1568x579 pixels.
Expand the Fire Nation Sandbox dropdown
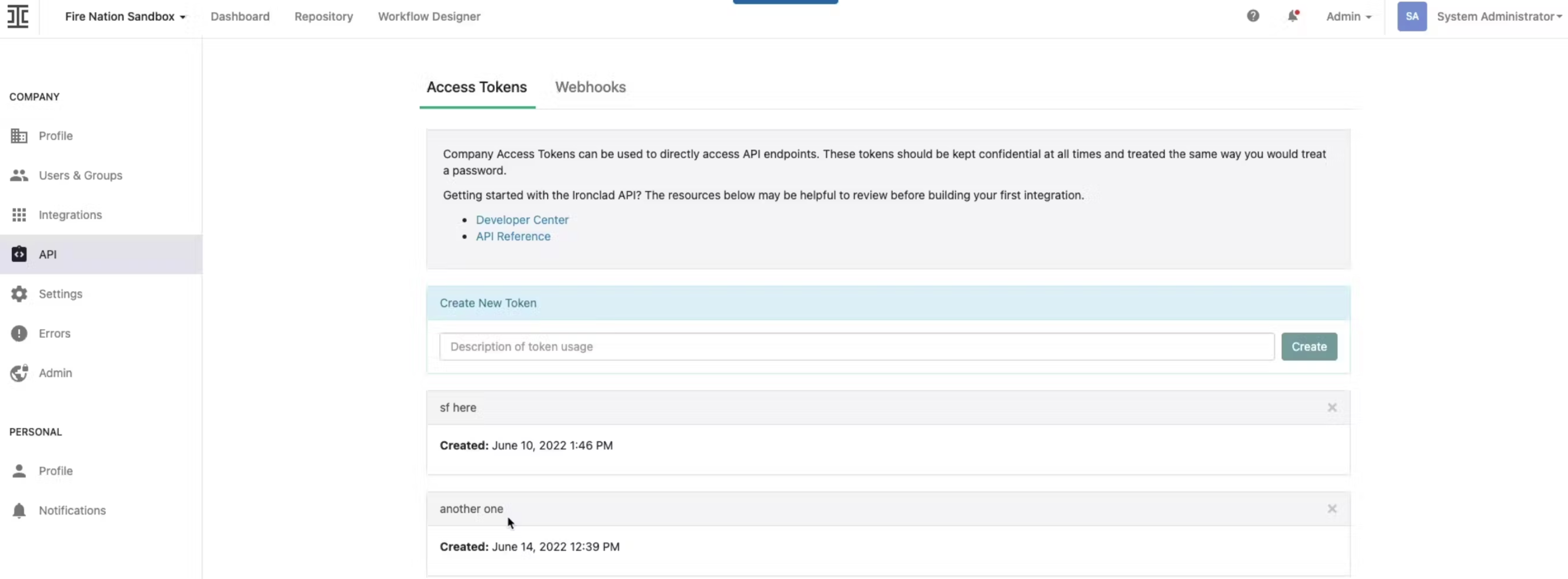coord(125,17)
